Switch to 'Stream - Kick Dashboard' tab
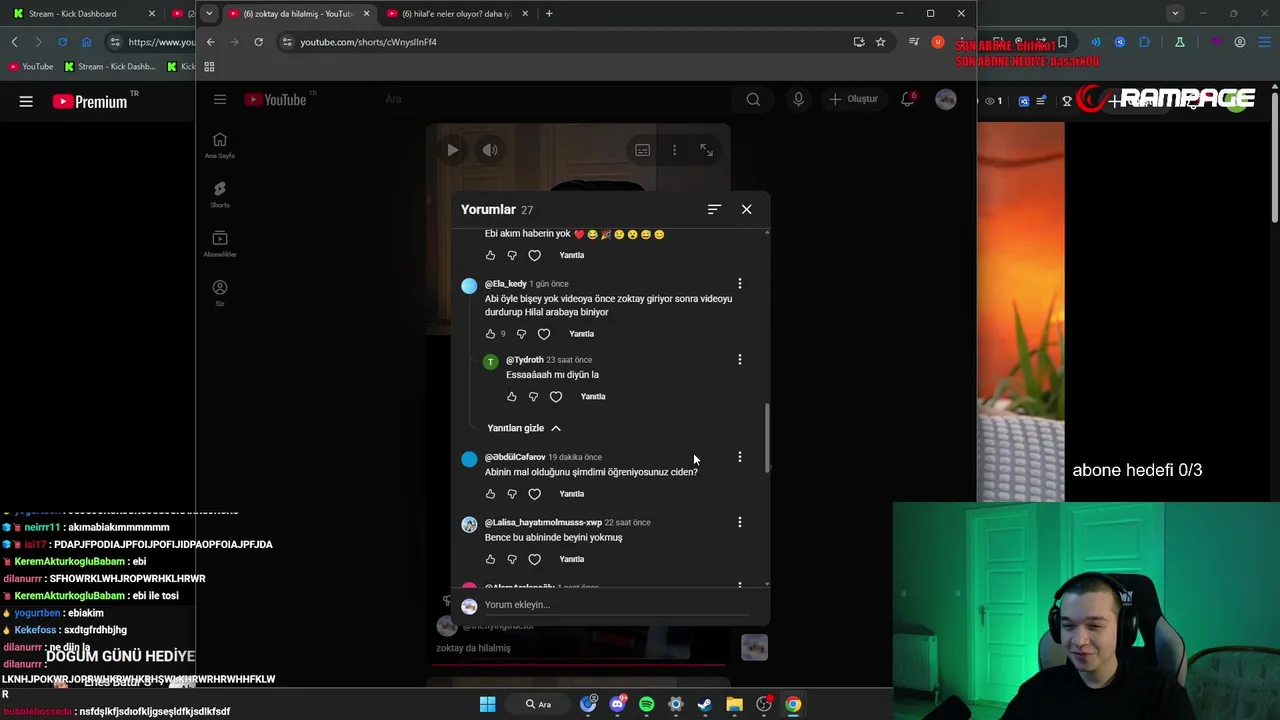Viewport: 1280px width, 720px height. coord(85,14)
